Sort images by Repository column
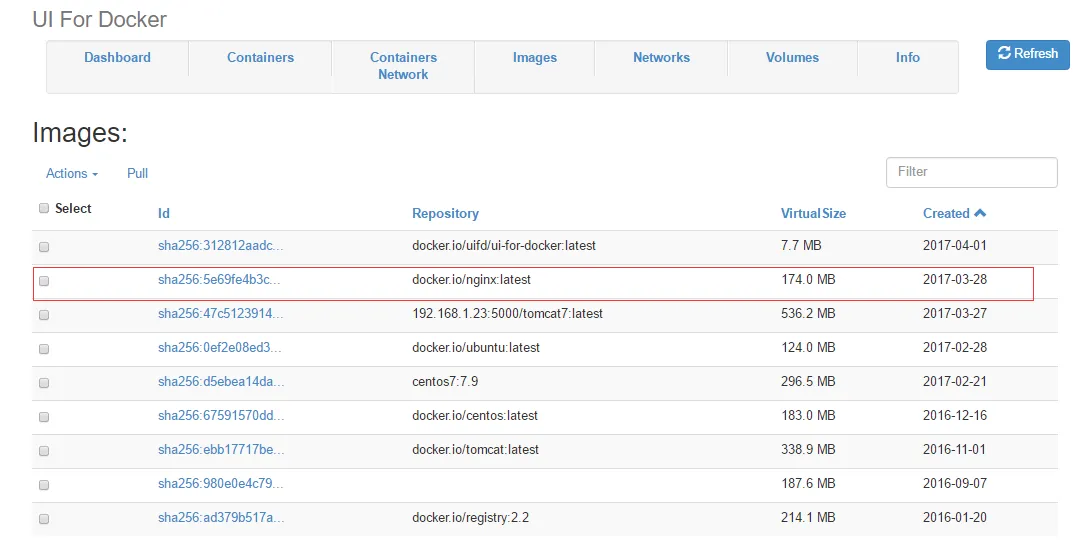 pyautogui.click(x=445, y=214)
